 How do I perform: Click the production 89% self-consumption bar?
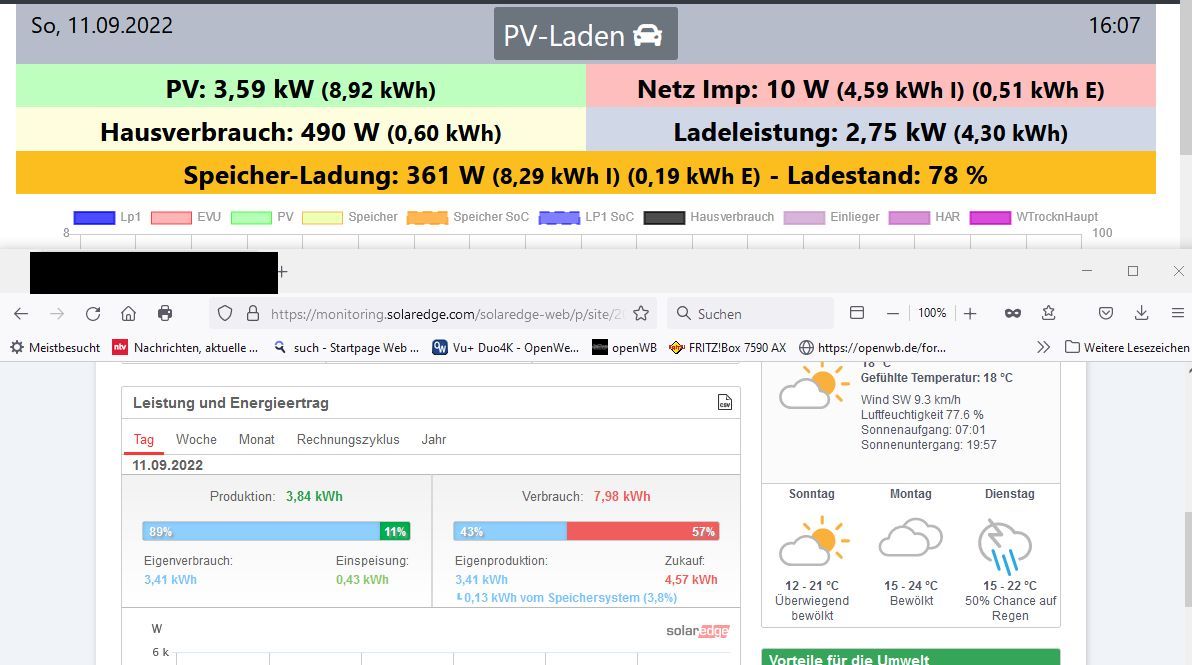tap(261, 531)
